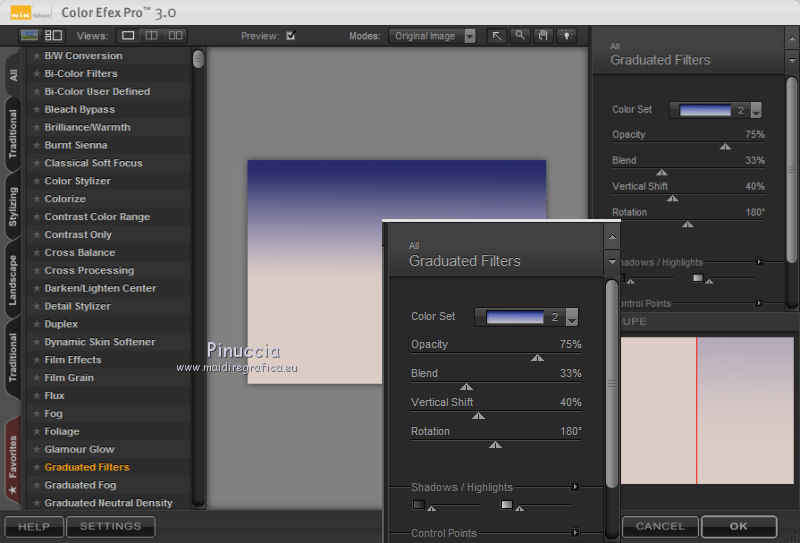Open the Landscape category tab

click(13, 280)
